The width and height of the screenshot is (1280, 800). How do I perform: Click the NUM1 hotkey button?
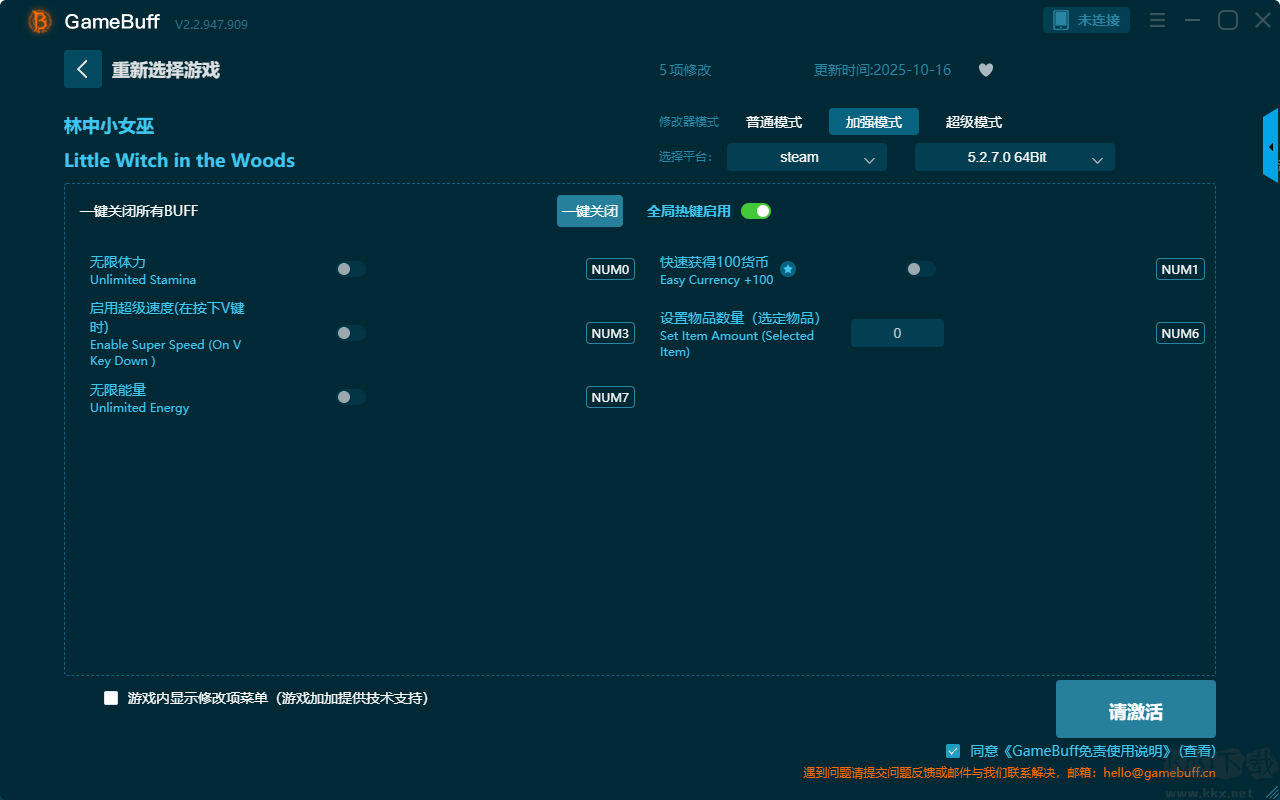pyautogui.click(x=1180, y=269)
